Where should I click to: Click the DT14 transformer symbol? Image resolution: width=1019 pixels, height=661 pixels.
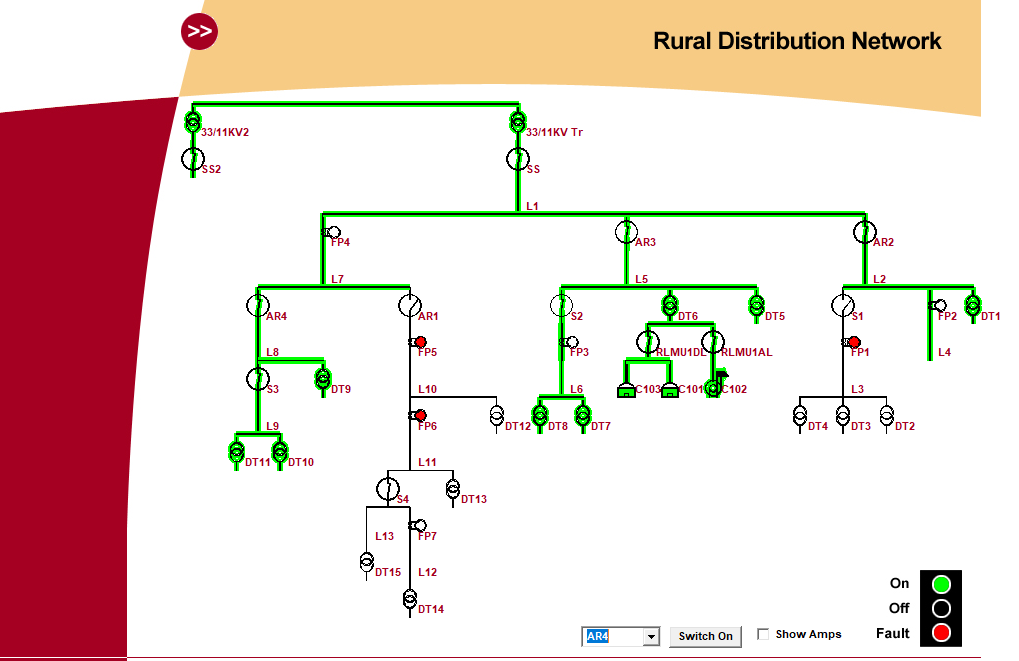pos(410,599)
